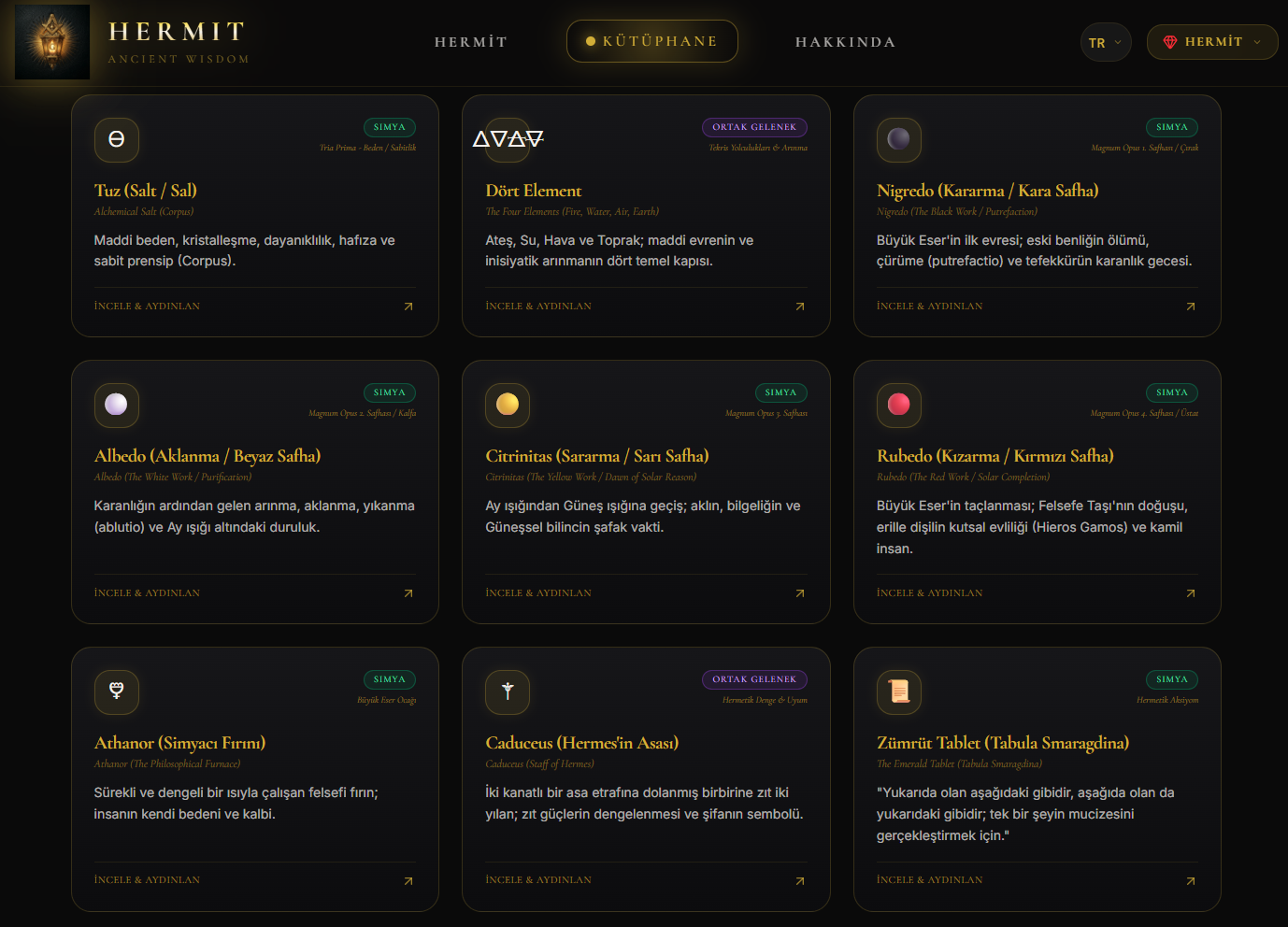Click the Simya tag on Tuz card
The height and width of the screenshot is (927, 1288).
[390, 127]
